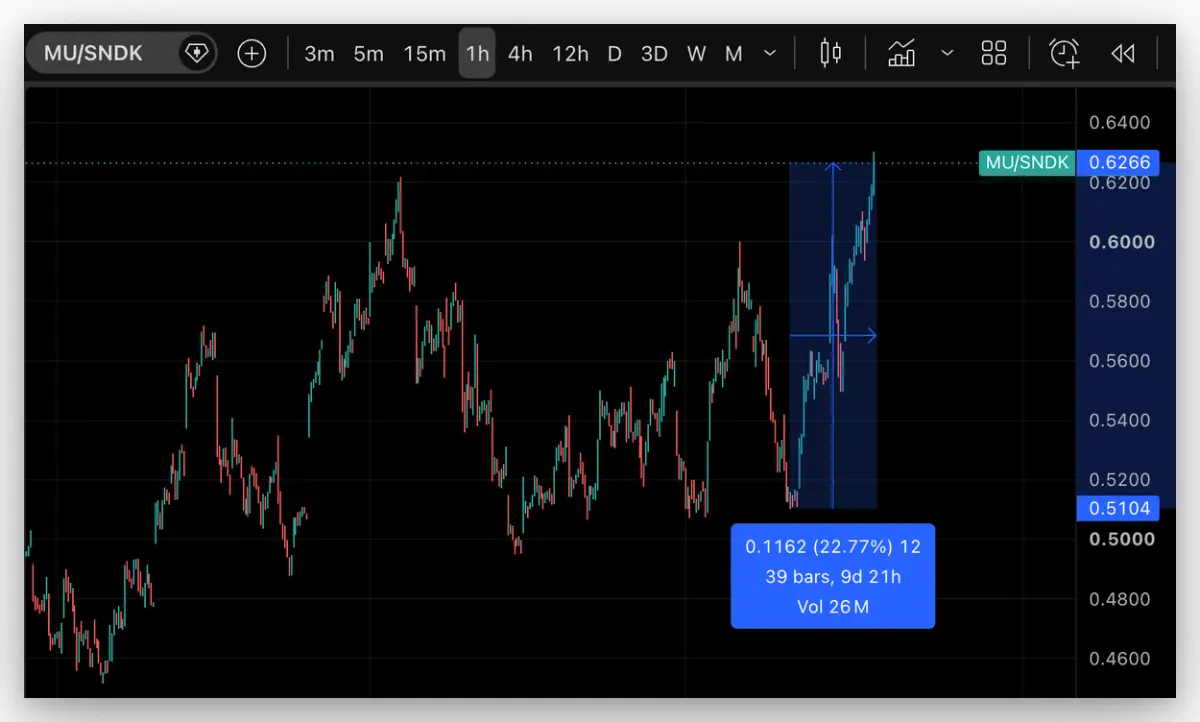1200x722 pixels.
Task: Open the layout templates grid icon
Action: [x=994, y=53]
